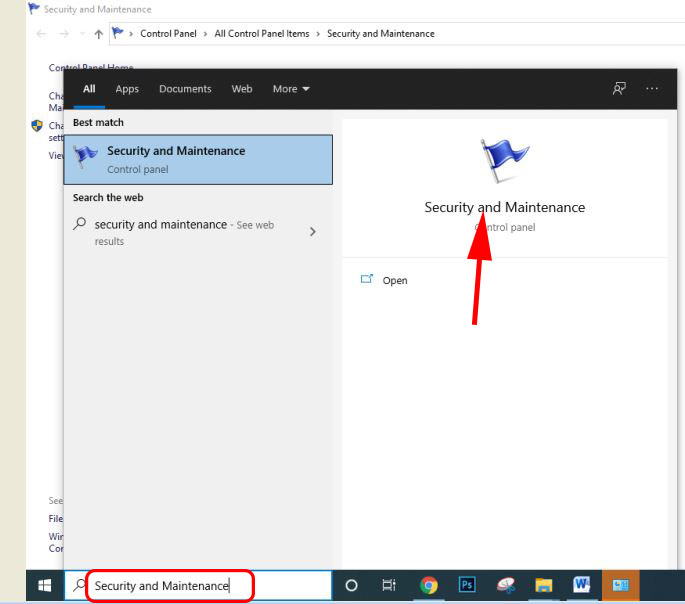Open Task View from the taskbar
The height and width of the screenshot is (604, 685).
(388, 585)
